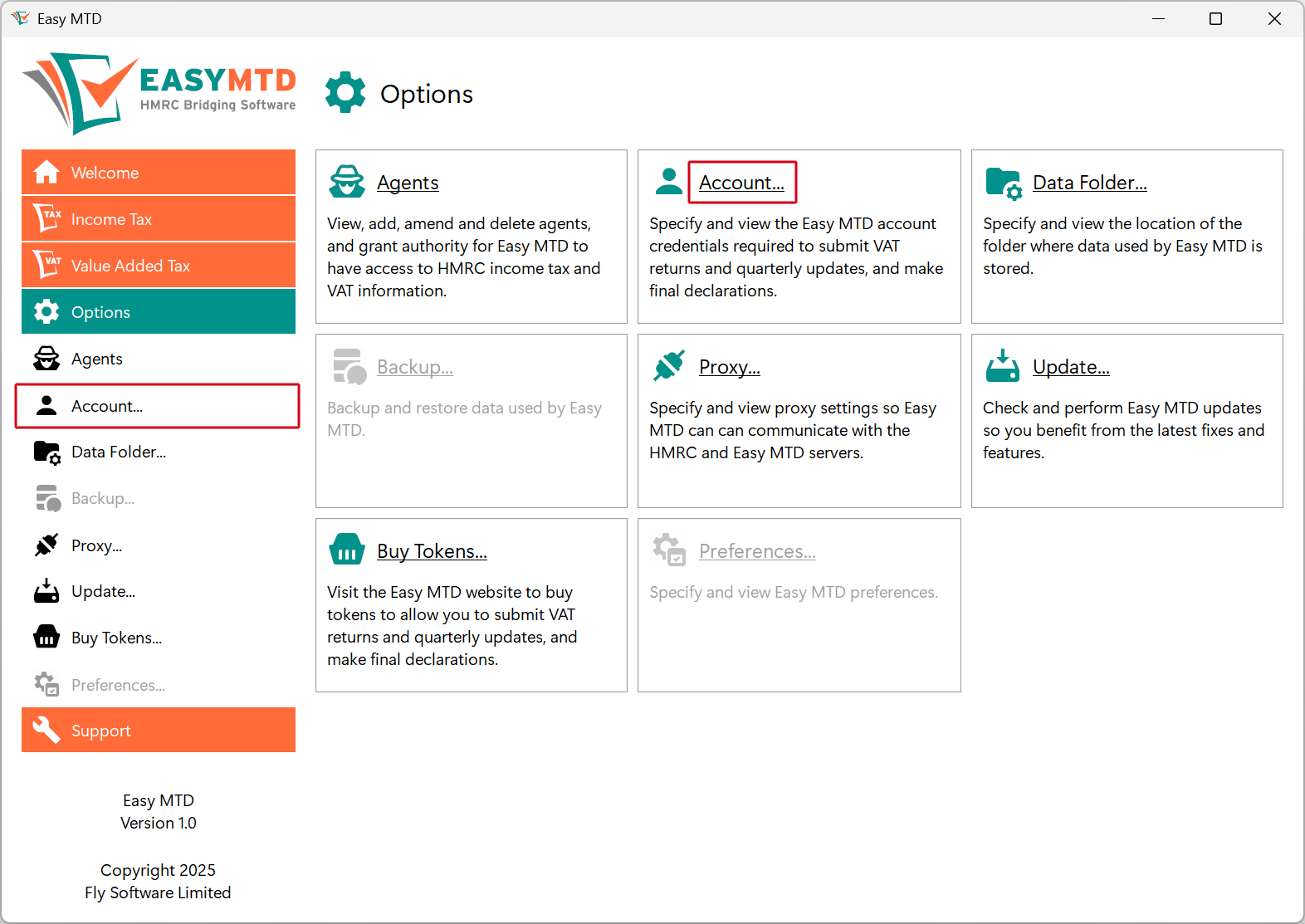Click the Data Folder card folder icon

pos(1004,183)
